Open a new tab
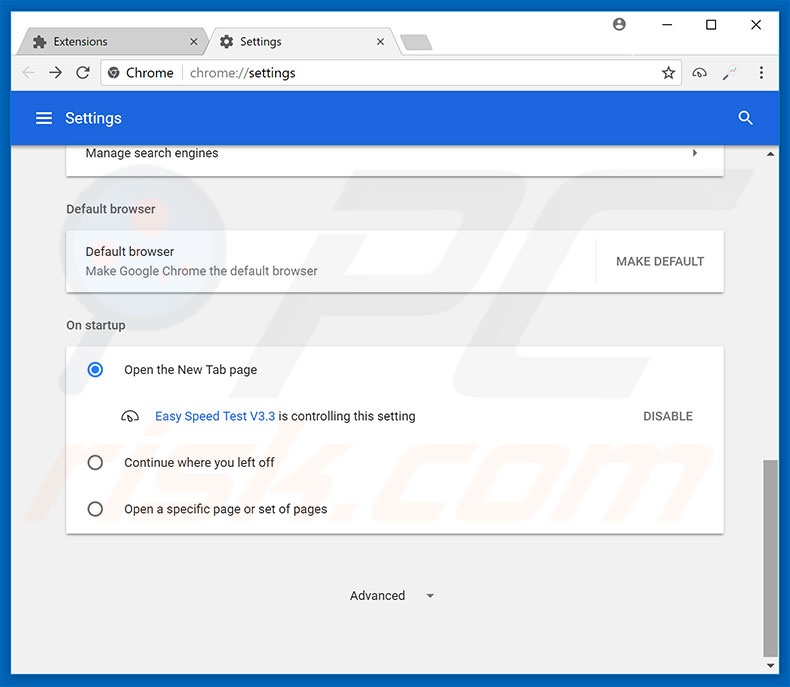This screenshot has height=687, width=790. pos(416,42)
